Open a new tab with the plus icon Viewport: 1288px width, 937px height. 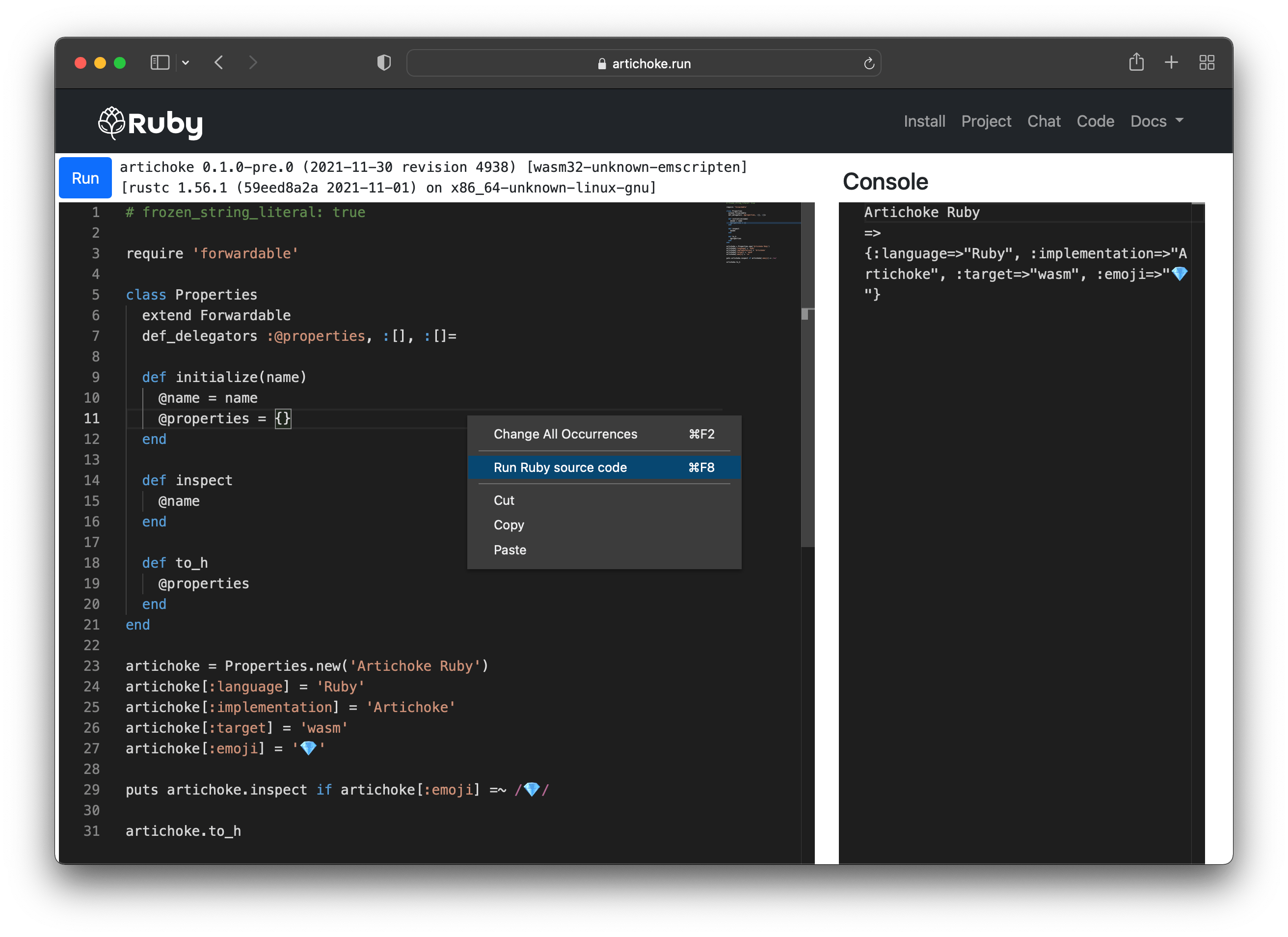pos(1171,62)
